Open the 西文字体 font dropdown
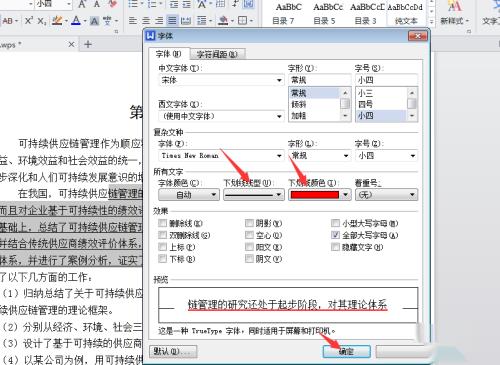500x365 pixels. [x=279, y=116]
